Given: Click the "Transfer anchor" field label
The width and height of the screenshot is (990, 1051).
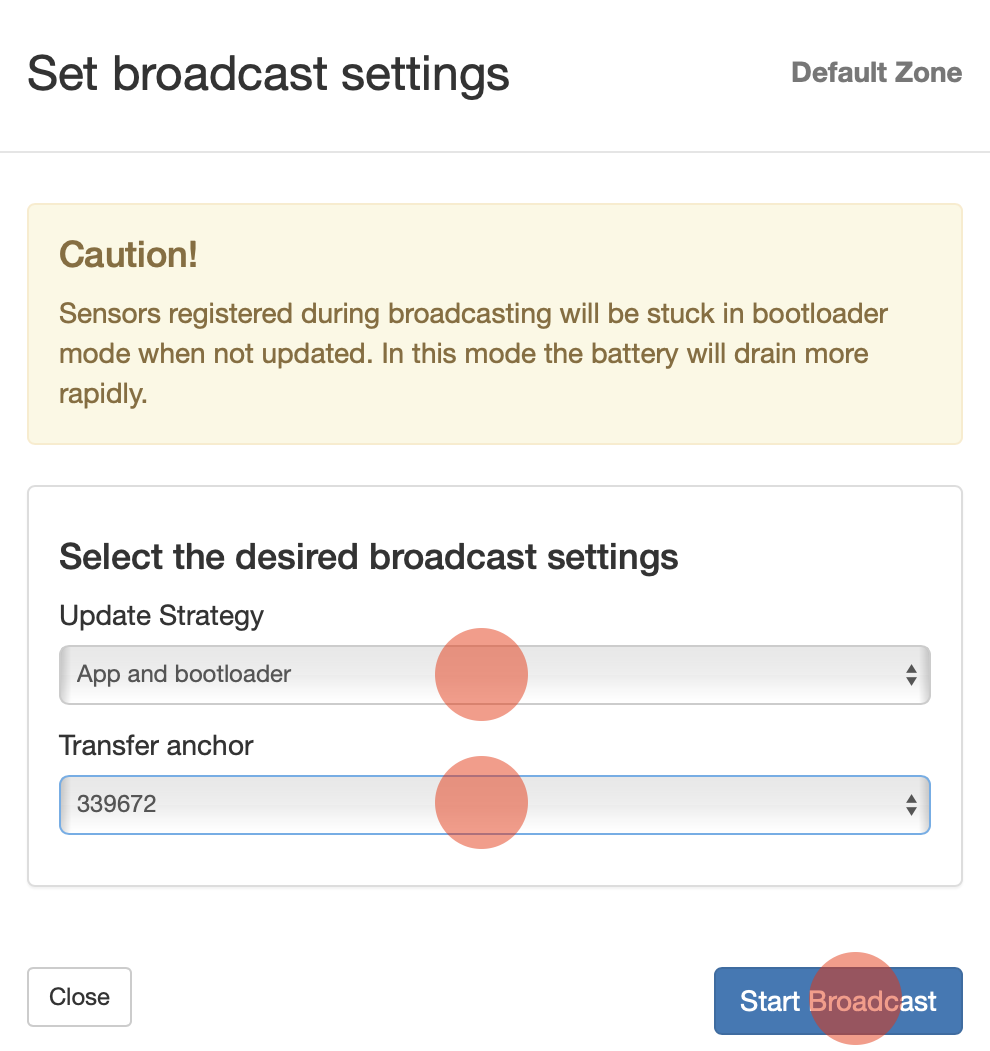Looking at the screenshot, I should click(x=156, y=745).
